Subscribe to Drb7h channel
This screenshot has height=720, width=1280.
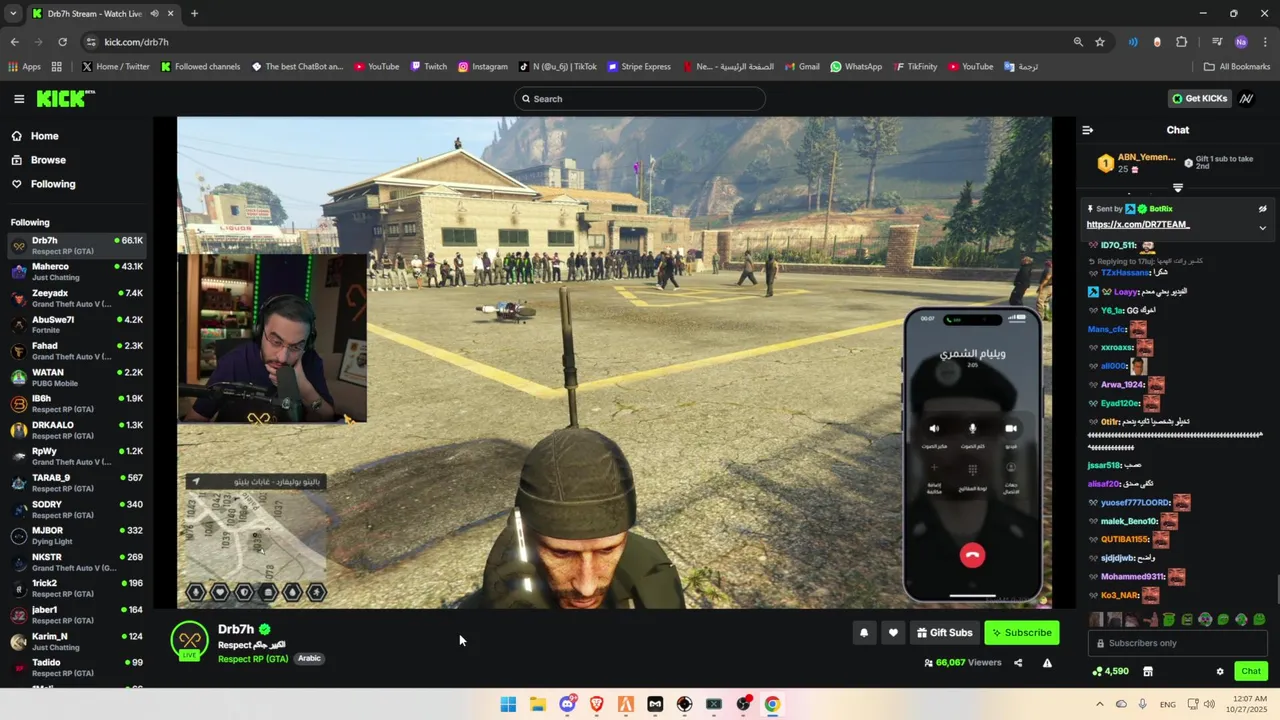coord(1021,633)
